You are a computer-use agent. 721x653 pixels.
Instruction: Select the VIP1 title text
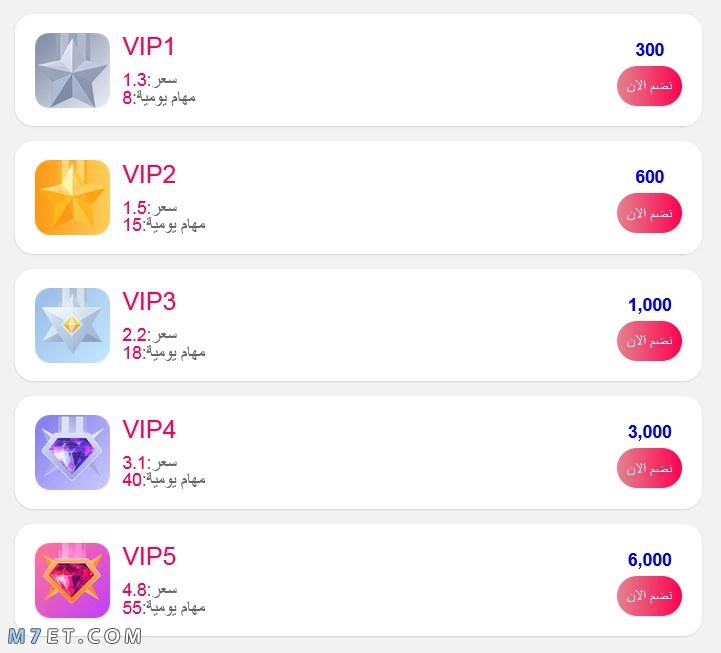(x=149, y=46)
